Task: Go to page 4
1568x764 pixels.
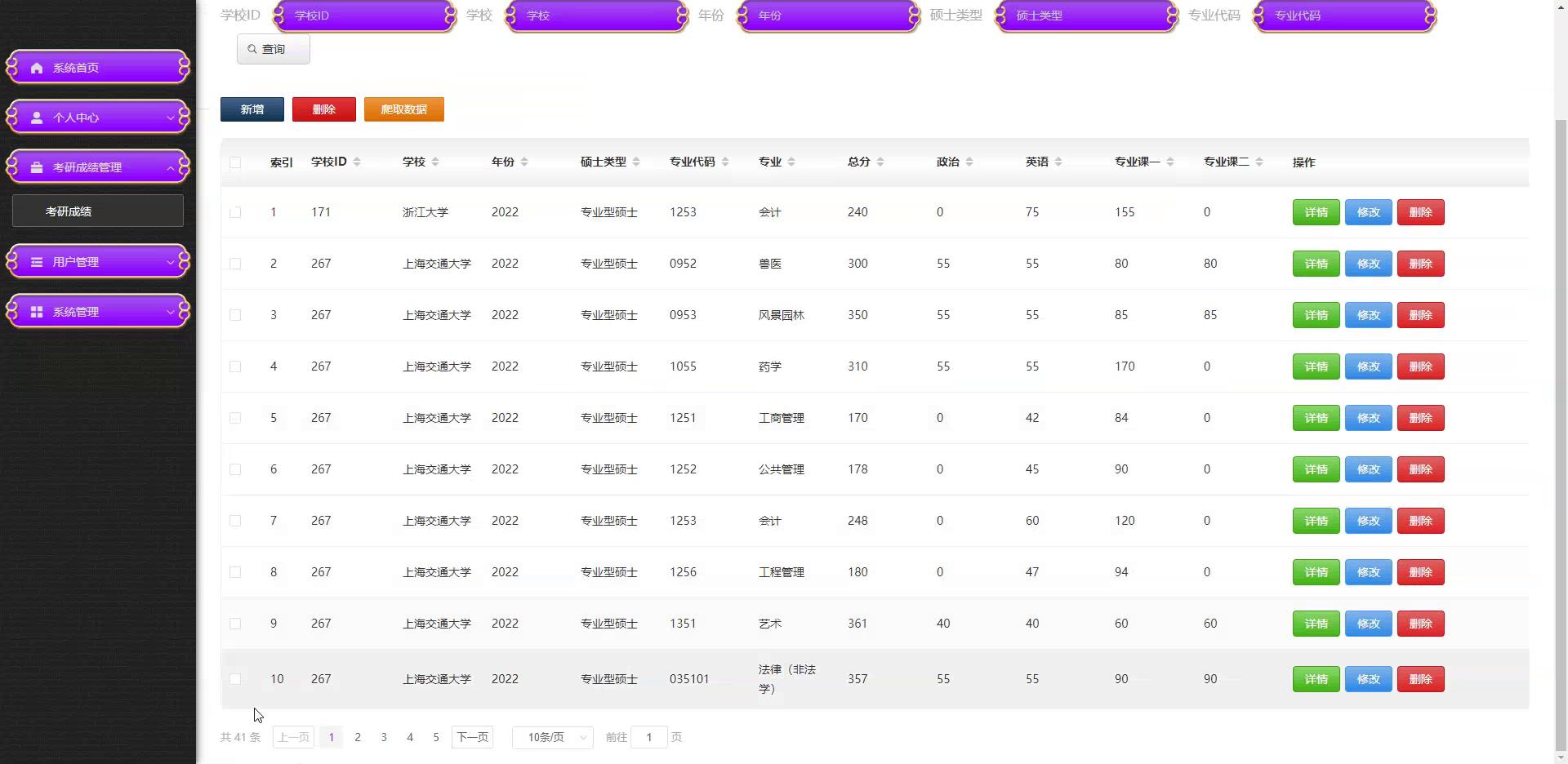Action: pos(410,737)
